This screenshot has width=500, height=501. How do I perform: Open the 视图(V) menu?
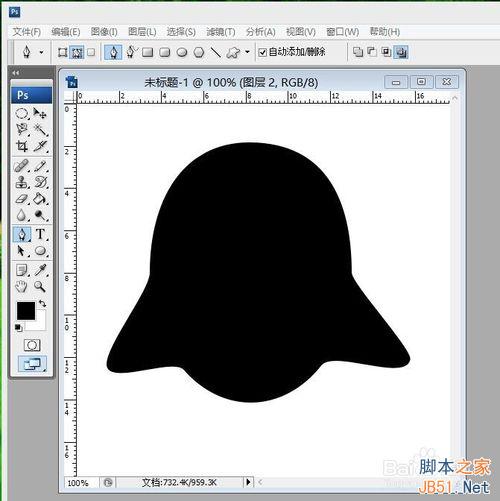tap(301, 32)
